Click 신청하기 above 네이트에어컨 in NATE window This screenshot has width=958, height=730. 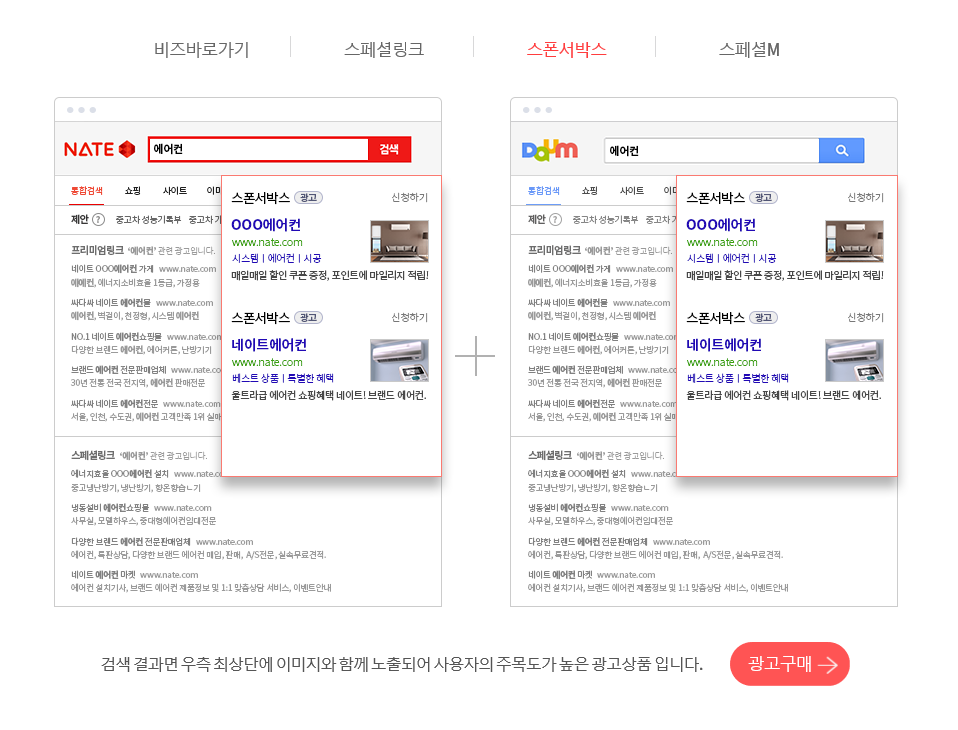point(409,318)
